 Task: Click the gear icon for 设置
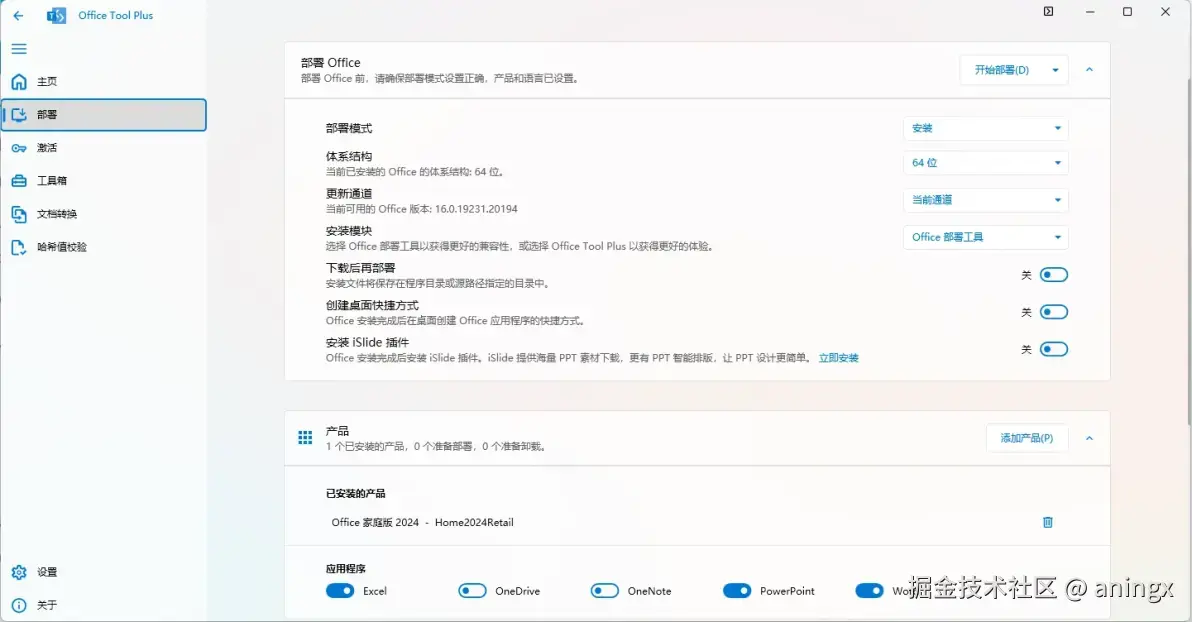coord(19,572)
